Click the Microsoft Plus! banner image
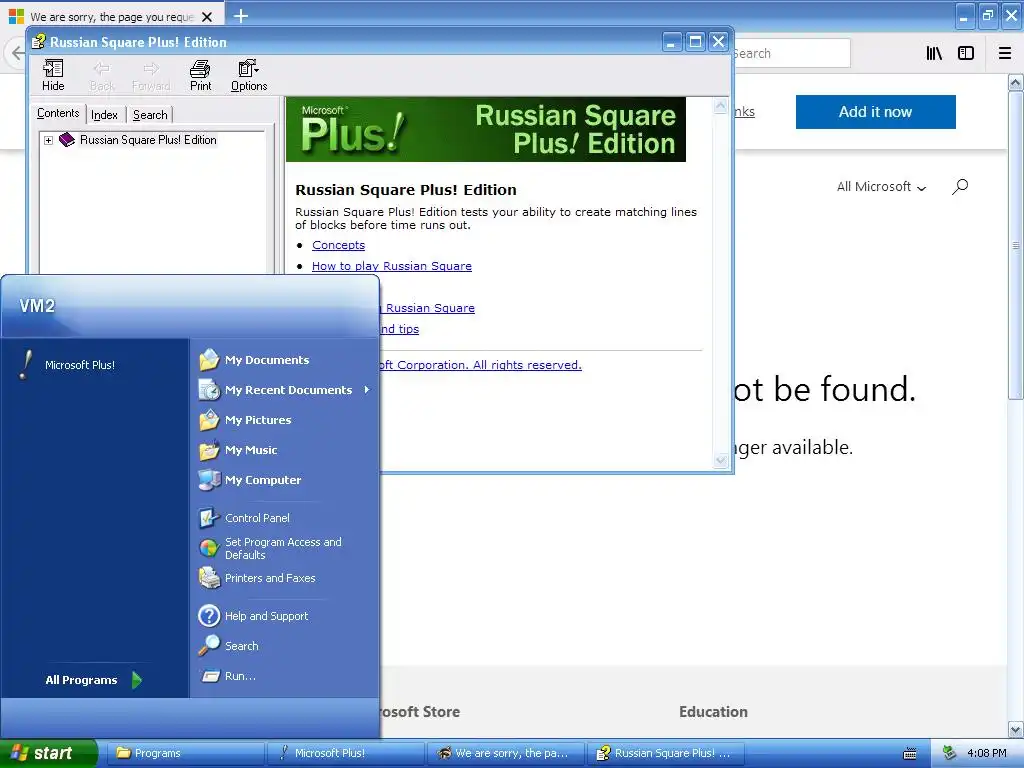1024x768 pixels. 486,129
